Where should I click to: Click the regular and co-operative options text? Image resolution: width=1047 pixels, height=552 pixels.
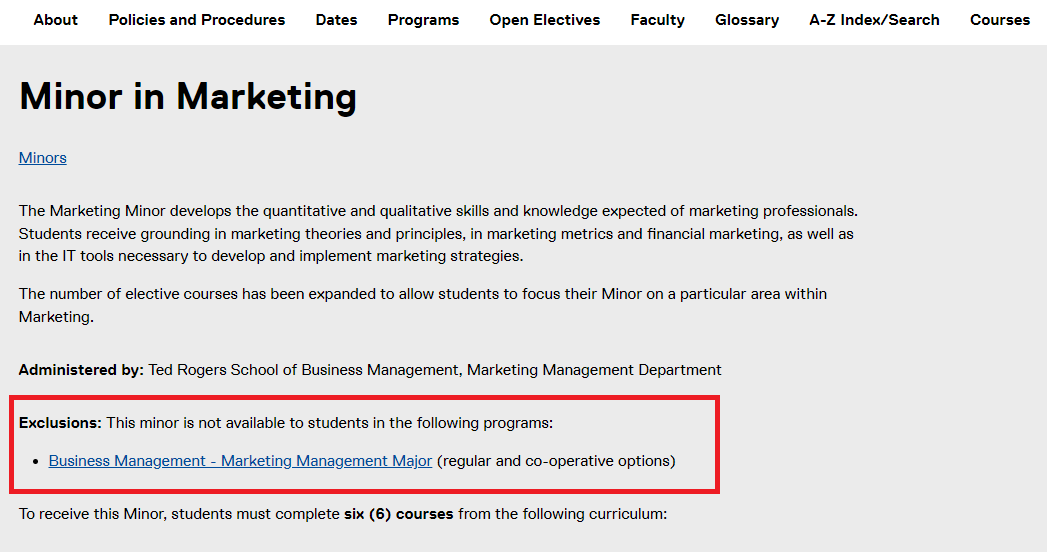click(556, 461)
